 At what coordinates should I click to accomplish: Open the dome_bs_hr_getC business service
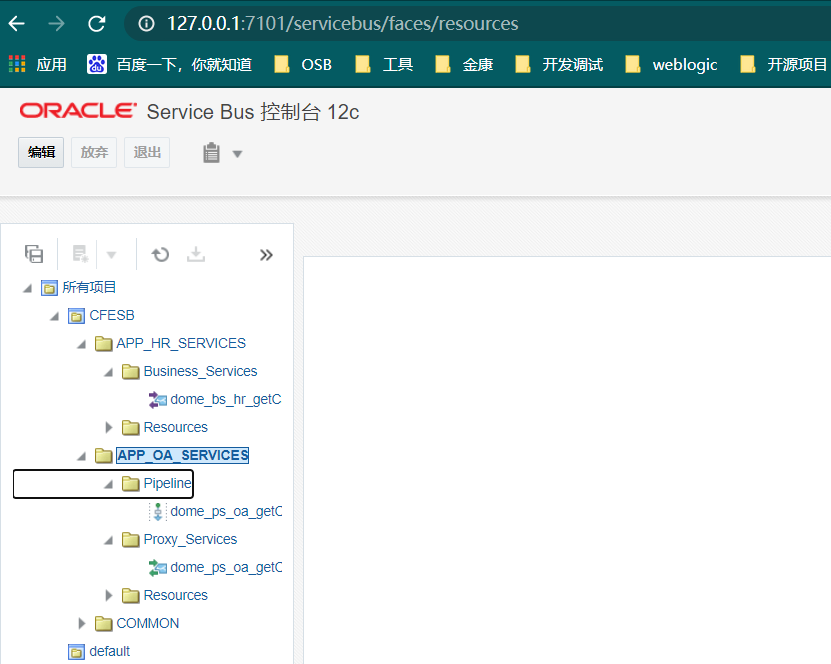pyautogui.click(x=226, y=400)
